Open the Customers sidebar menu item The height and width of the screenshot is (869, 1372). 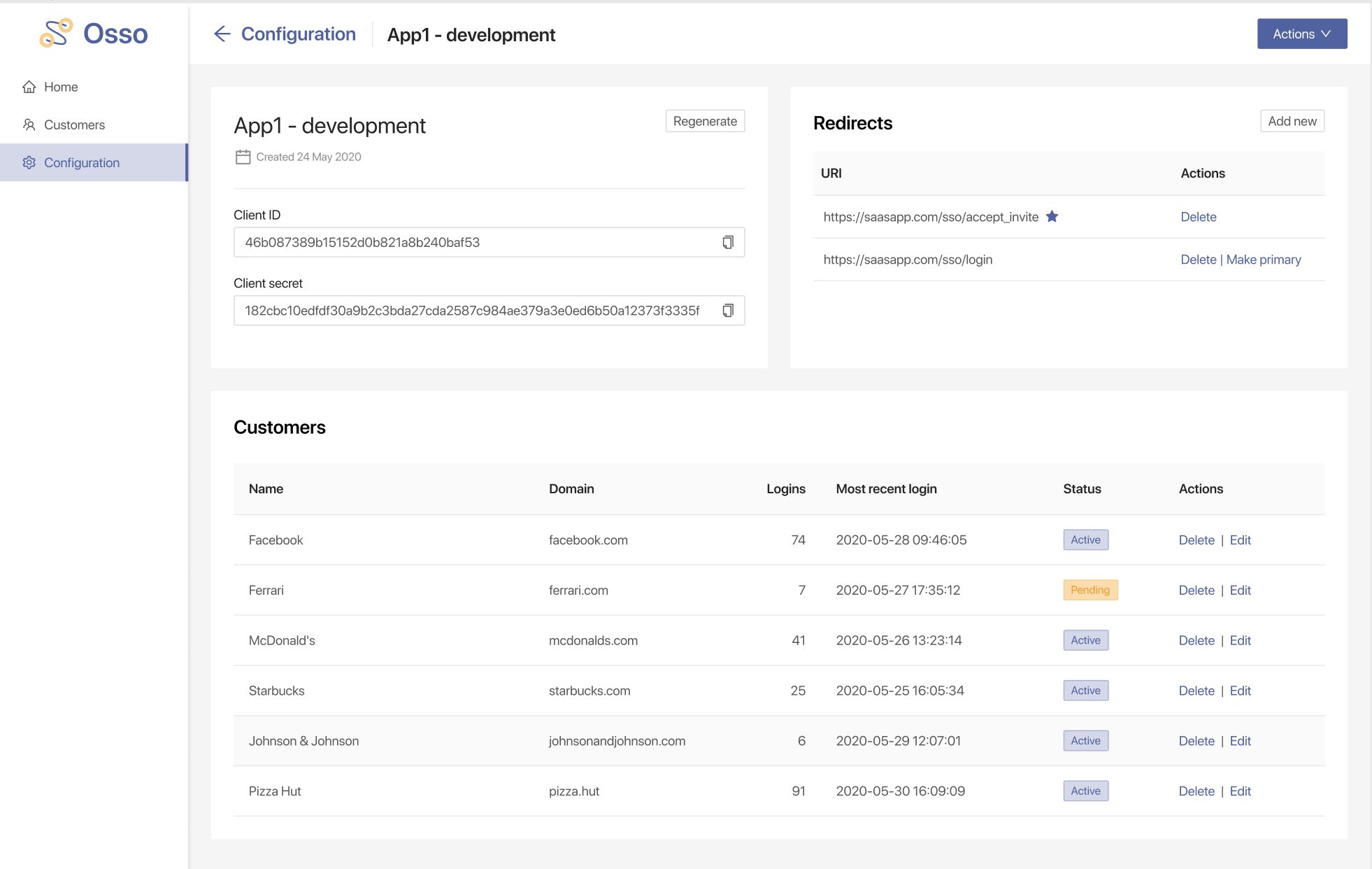click(x=74, y=125)
